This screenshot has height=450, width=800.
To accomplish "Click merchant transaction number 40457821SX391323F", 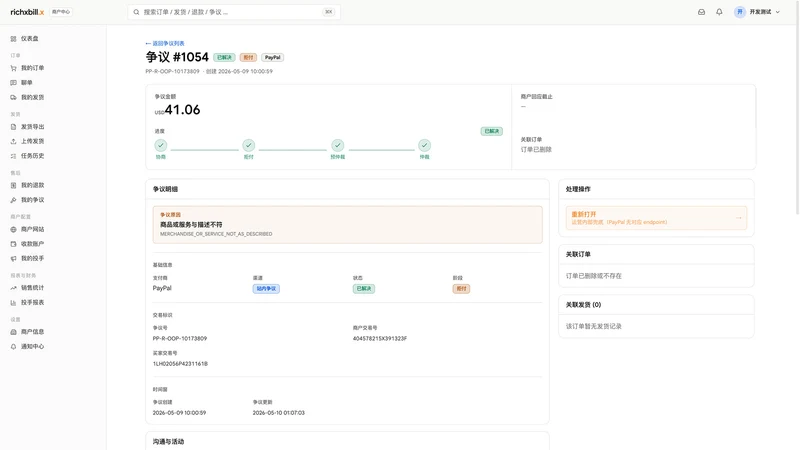I will 380,339.
